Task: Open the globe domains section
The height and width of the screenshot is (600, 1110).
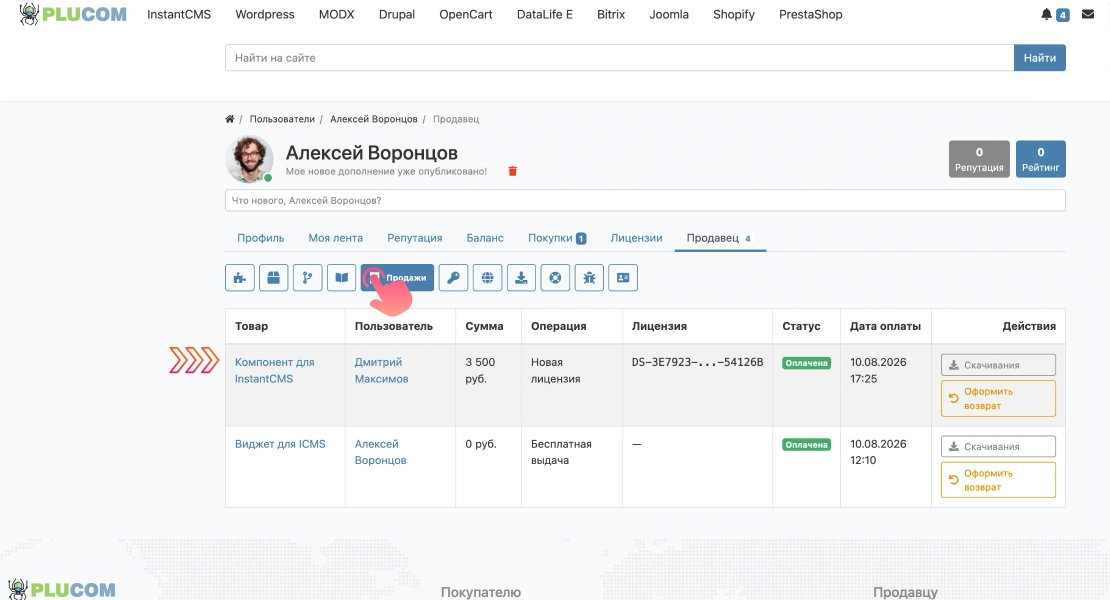Action: pyautogui.click(x=487, y=277)
